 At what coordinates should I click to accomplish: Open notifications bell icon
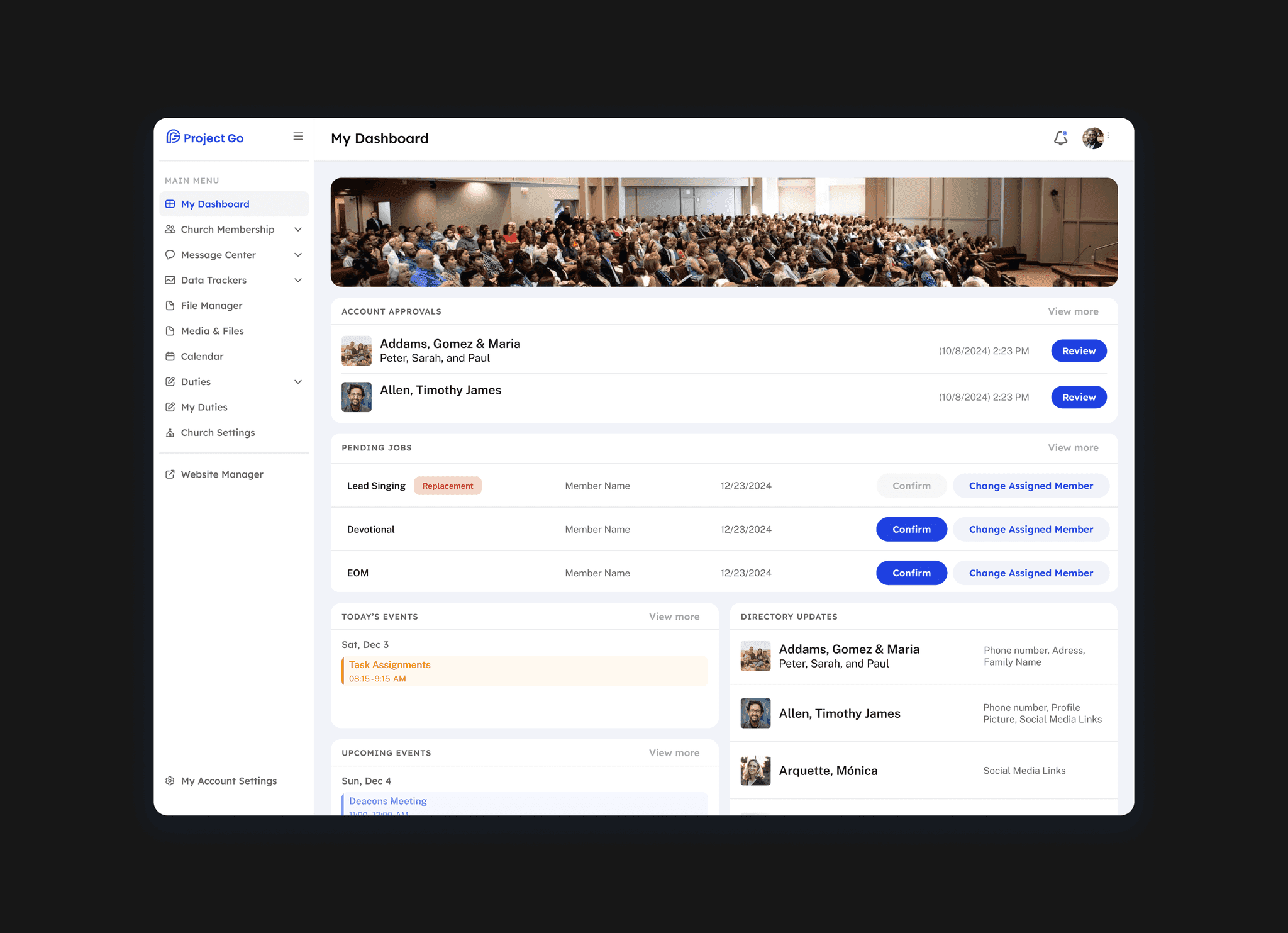tap(1061, 138)
